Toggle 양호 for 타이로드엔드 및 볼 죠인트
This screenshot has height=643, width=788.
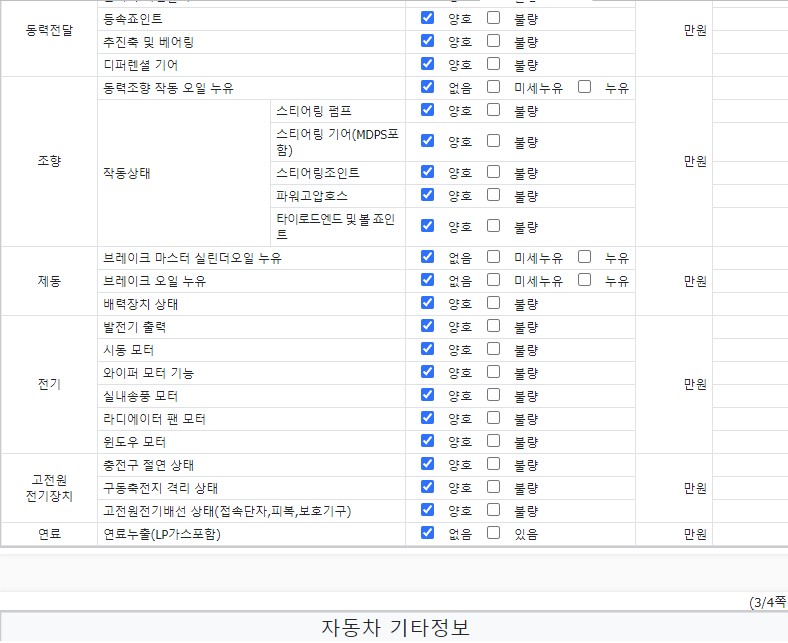pos(428,226)
